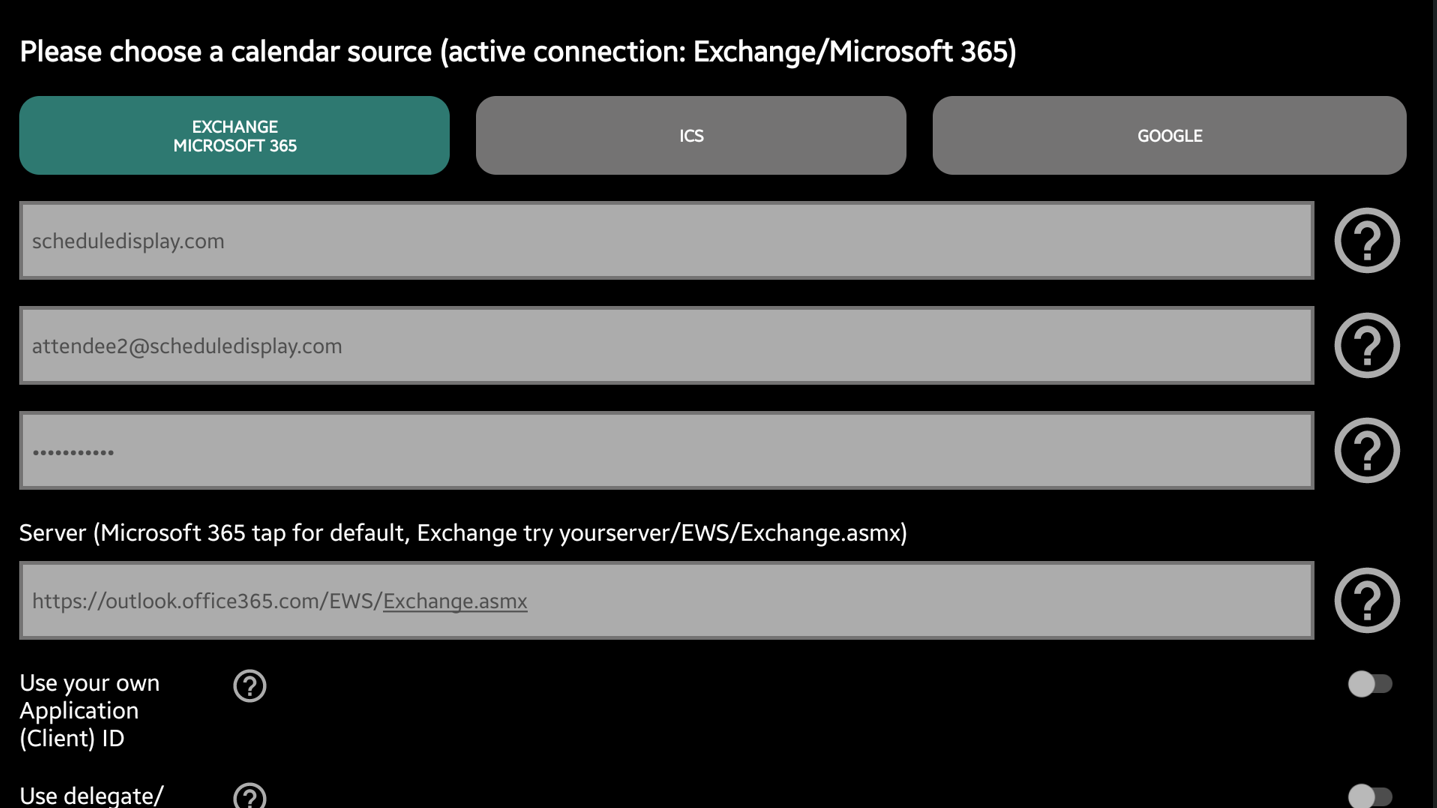Show help for the delegate option
The image size is (1437, 808).
(250, 797)
